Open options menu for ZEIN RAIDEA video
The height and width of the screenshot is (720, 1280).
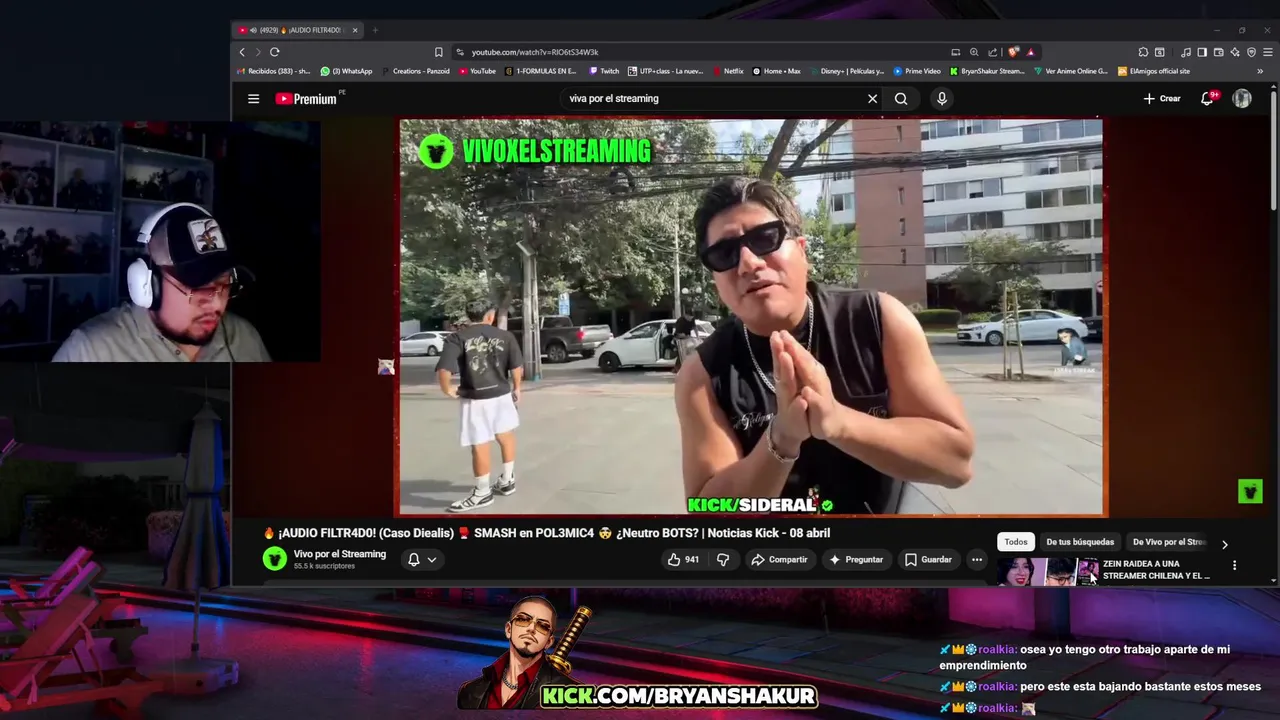click(x=1234, y=565)
